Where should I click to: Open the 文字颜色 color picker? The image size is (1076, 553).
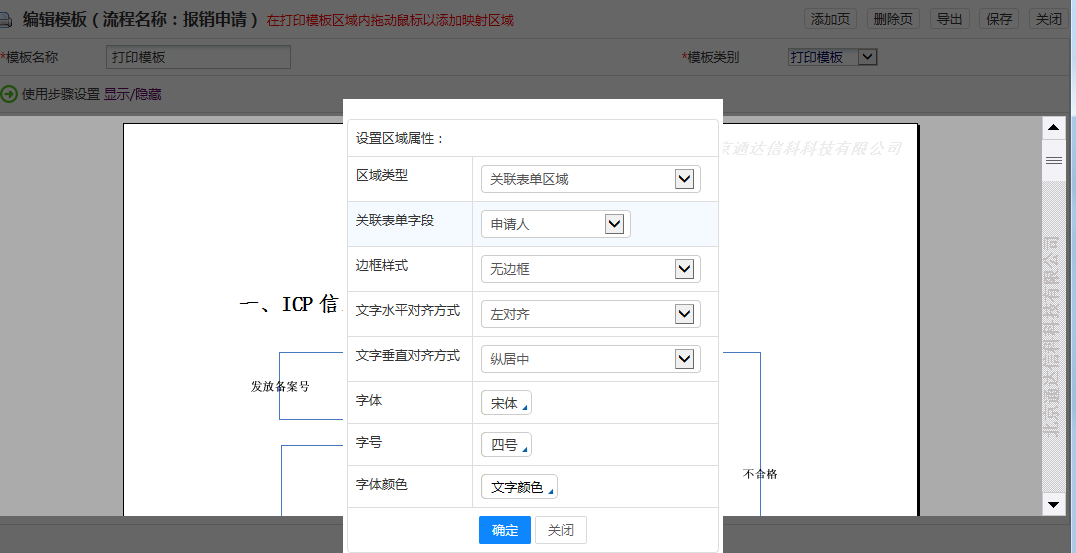pos(519,487)
